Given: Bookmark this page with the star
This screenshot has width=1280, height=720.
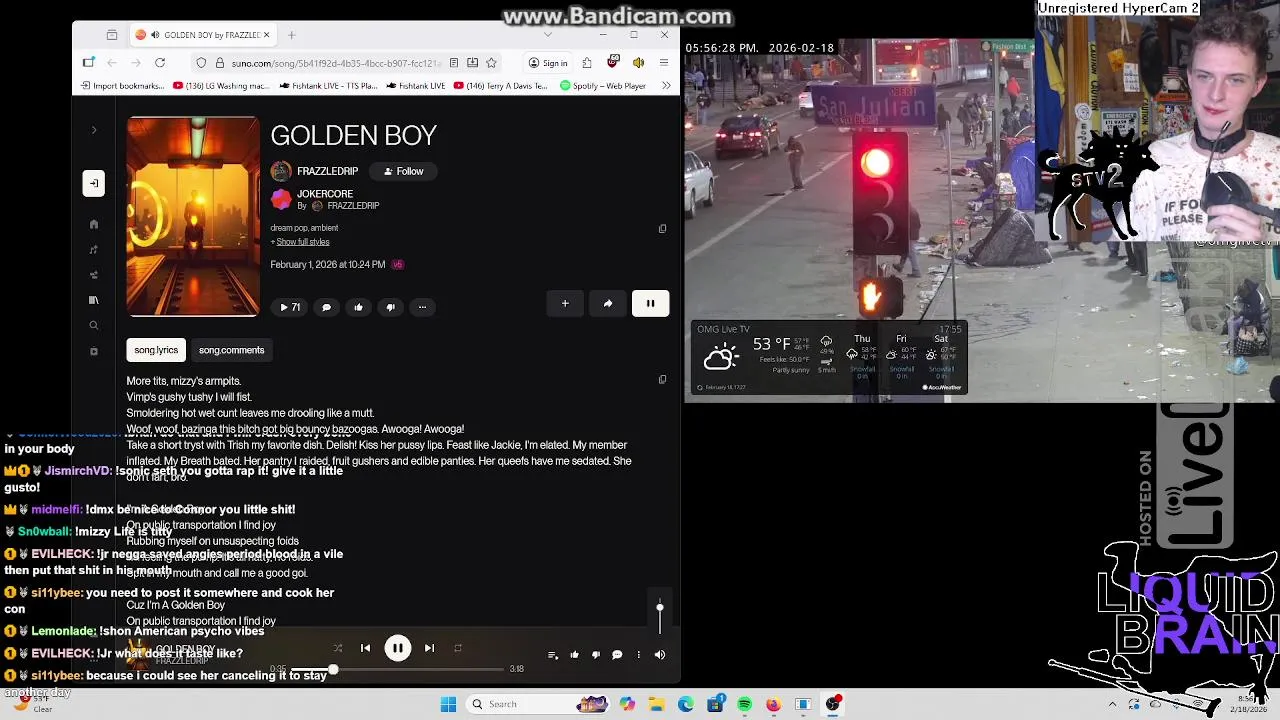Looking at the screenshot, I should (491, 63).
